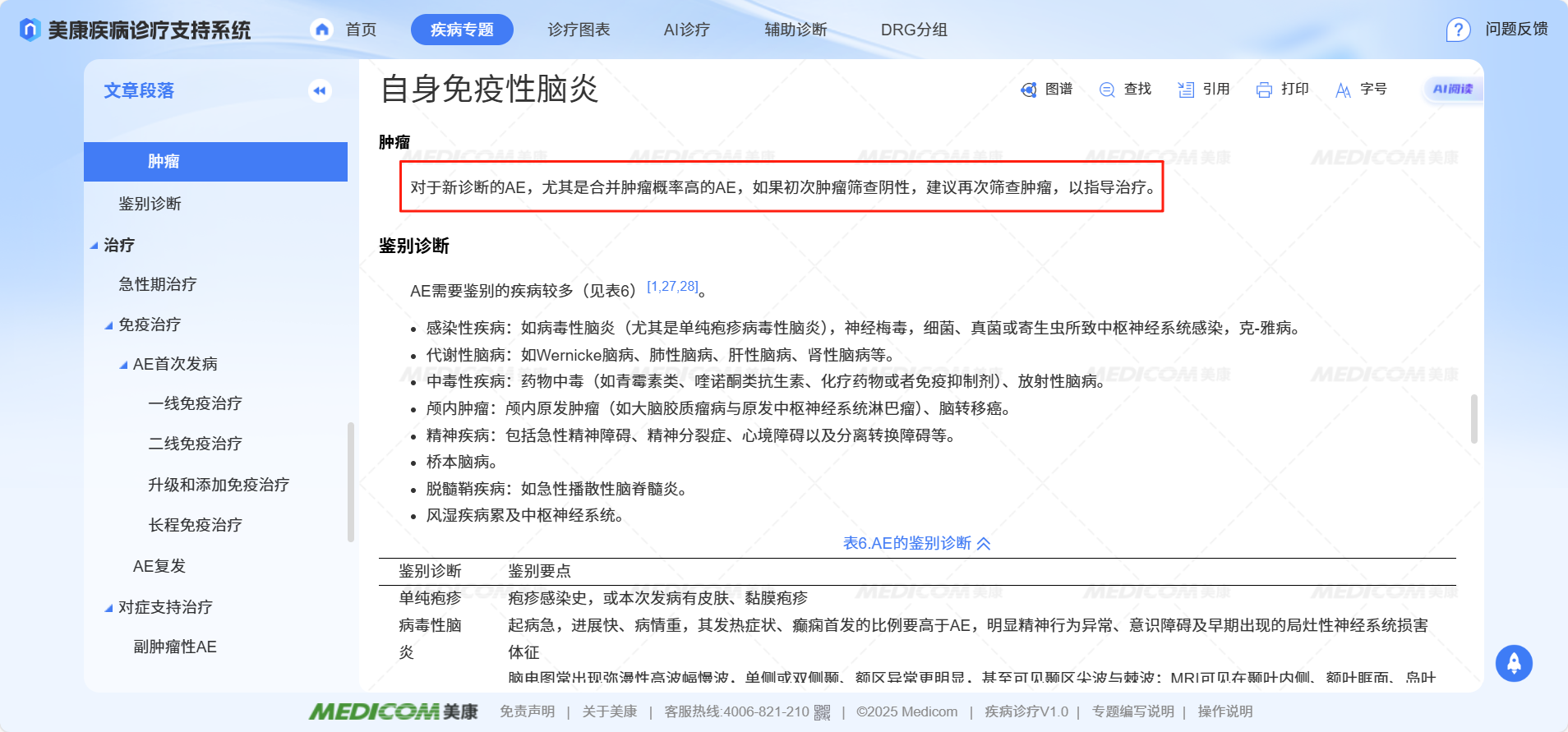Viewport: 1568px width, 732px height.
Task: Open the 图谱 knowledge graph icon
Action: [x=1028, y=90]
